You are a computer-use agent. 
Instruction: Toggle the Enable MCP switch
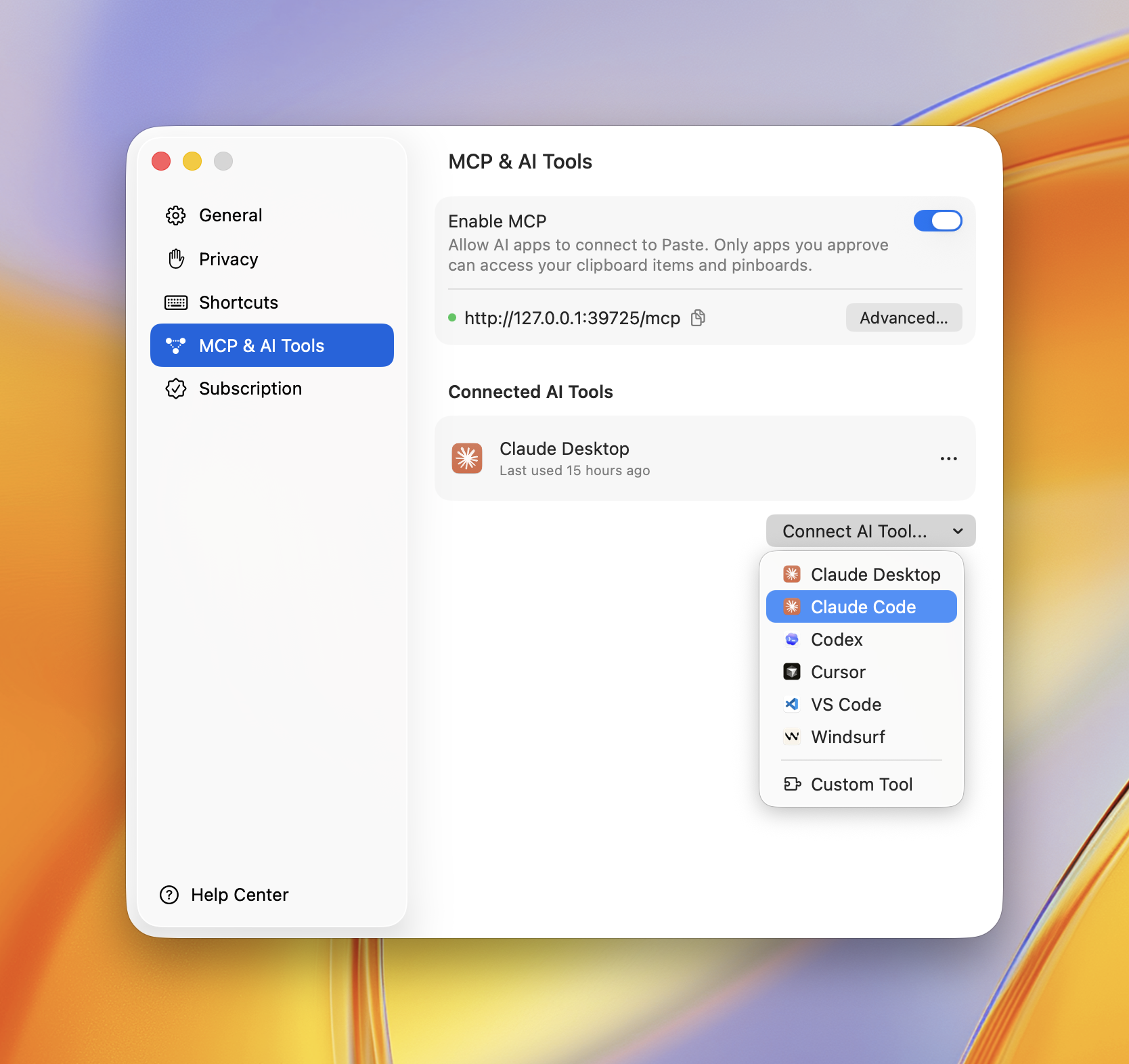coord(937,221)
